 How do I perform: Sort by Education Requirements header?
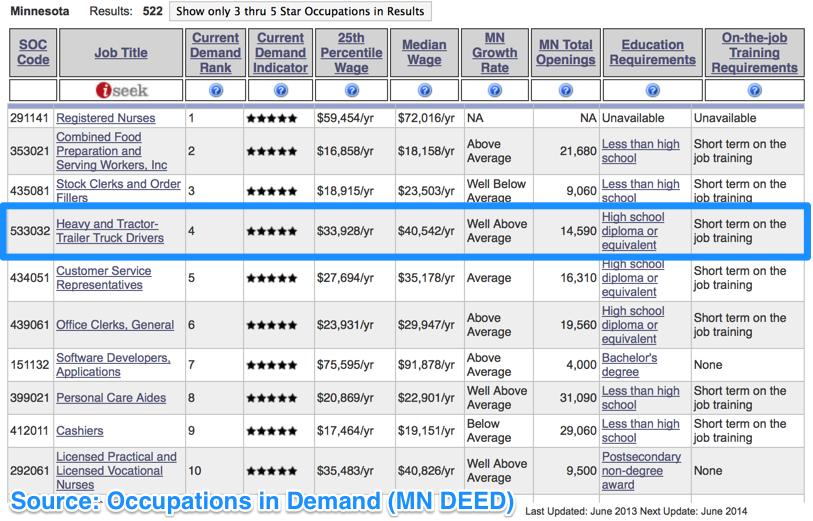[x=653, y=52]
